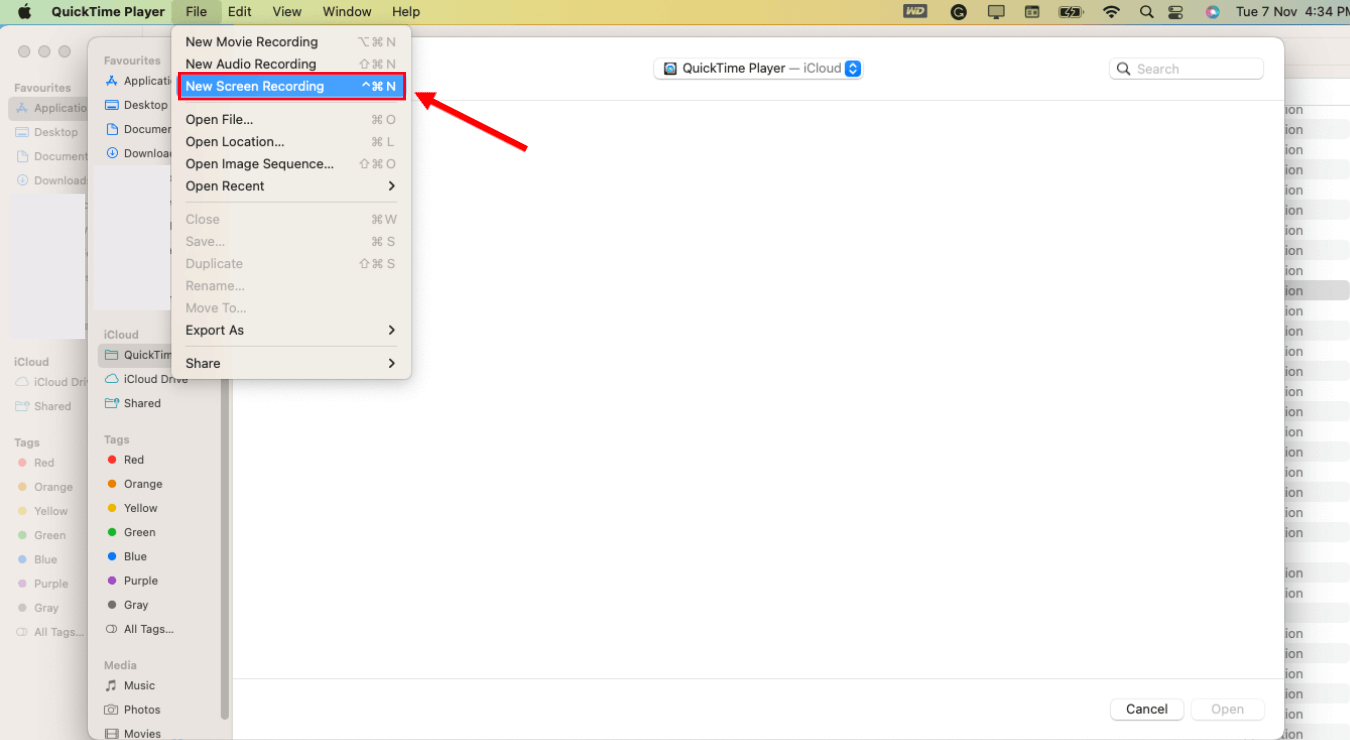Image resolution: width=1350 pixels, height=740 pixels.
Task: Open the Edit menu in menu bar
Action: (x=239, y=12)
